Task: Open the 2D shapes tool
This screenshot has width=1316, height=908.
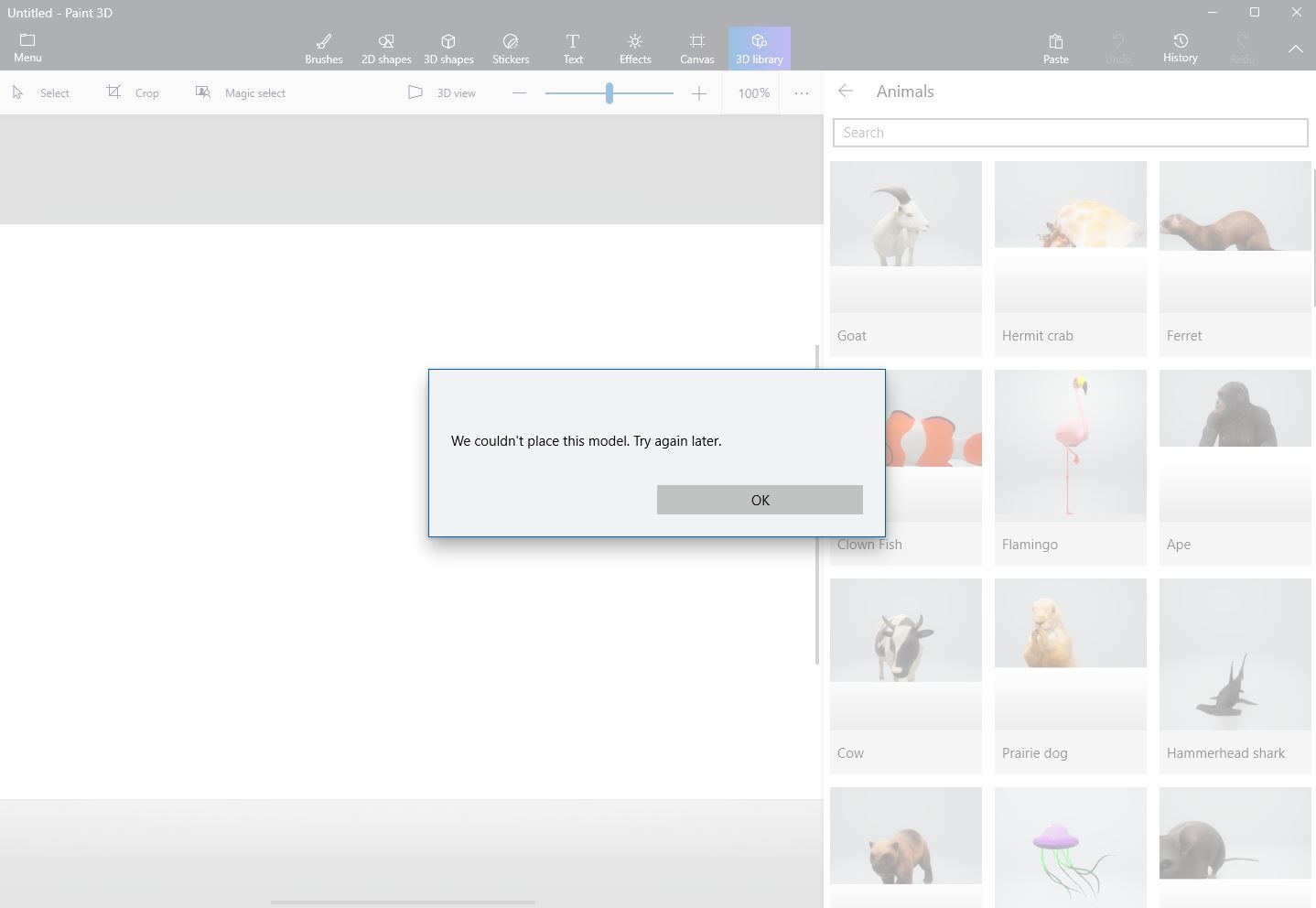Action: [386, 49]
